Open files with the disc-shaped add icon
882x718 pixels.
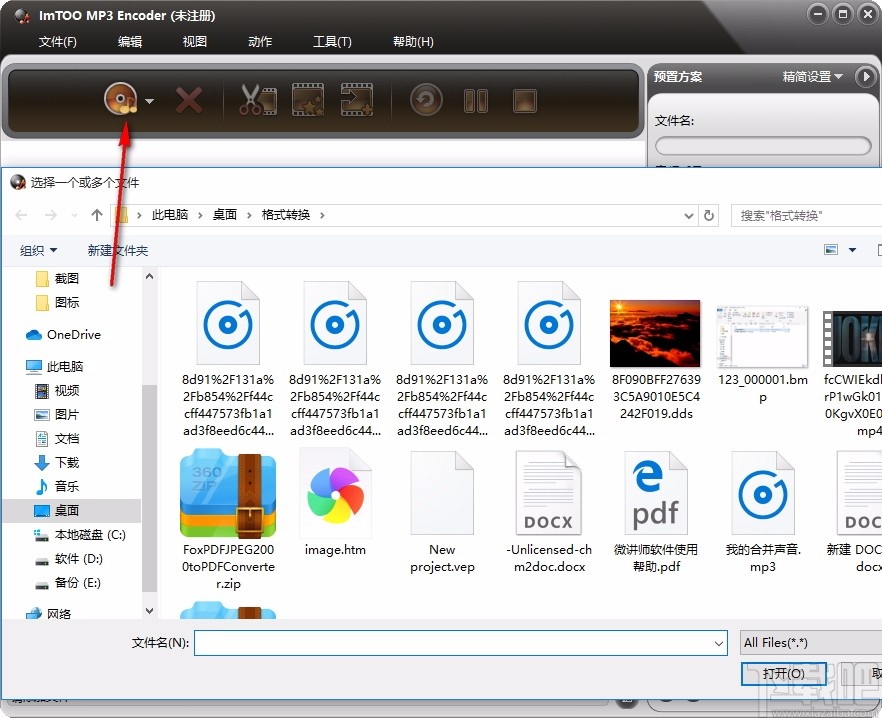coord(120,100)
